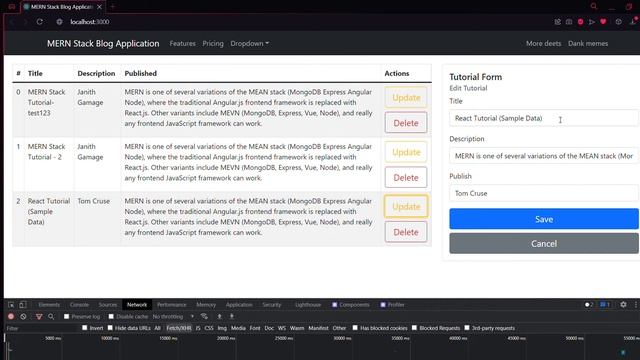This screenshot has width=640, height=360.
Task: Select the JS request type filter
Action: pyautogui.click(x=198, y=328)
